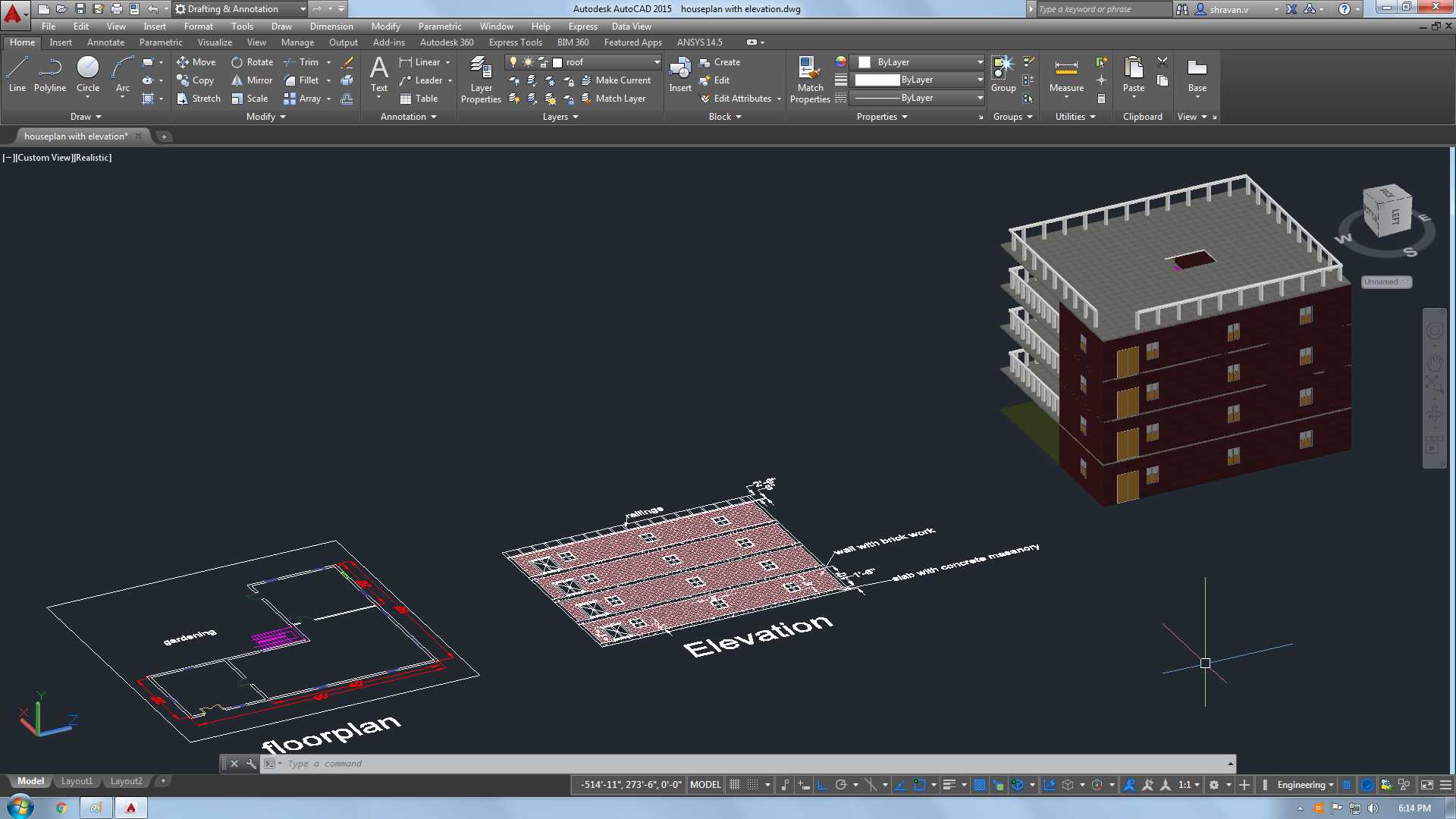
Task: Choose the Copy tool
Action: coord(195,80)
